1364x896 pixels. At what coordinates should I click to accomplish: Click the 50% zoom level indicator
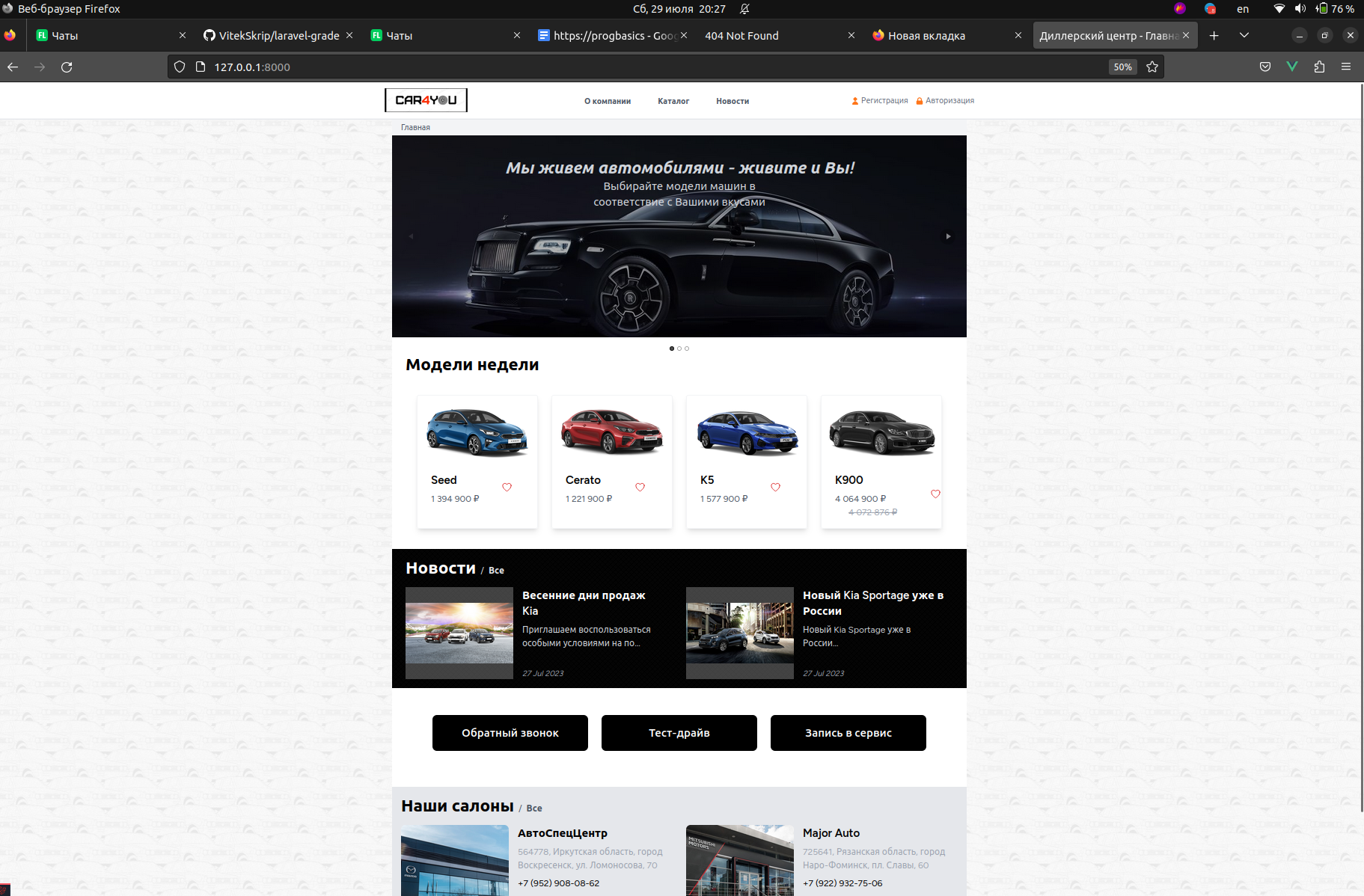[x=1122, y=67]
